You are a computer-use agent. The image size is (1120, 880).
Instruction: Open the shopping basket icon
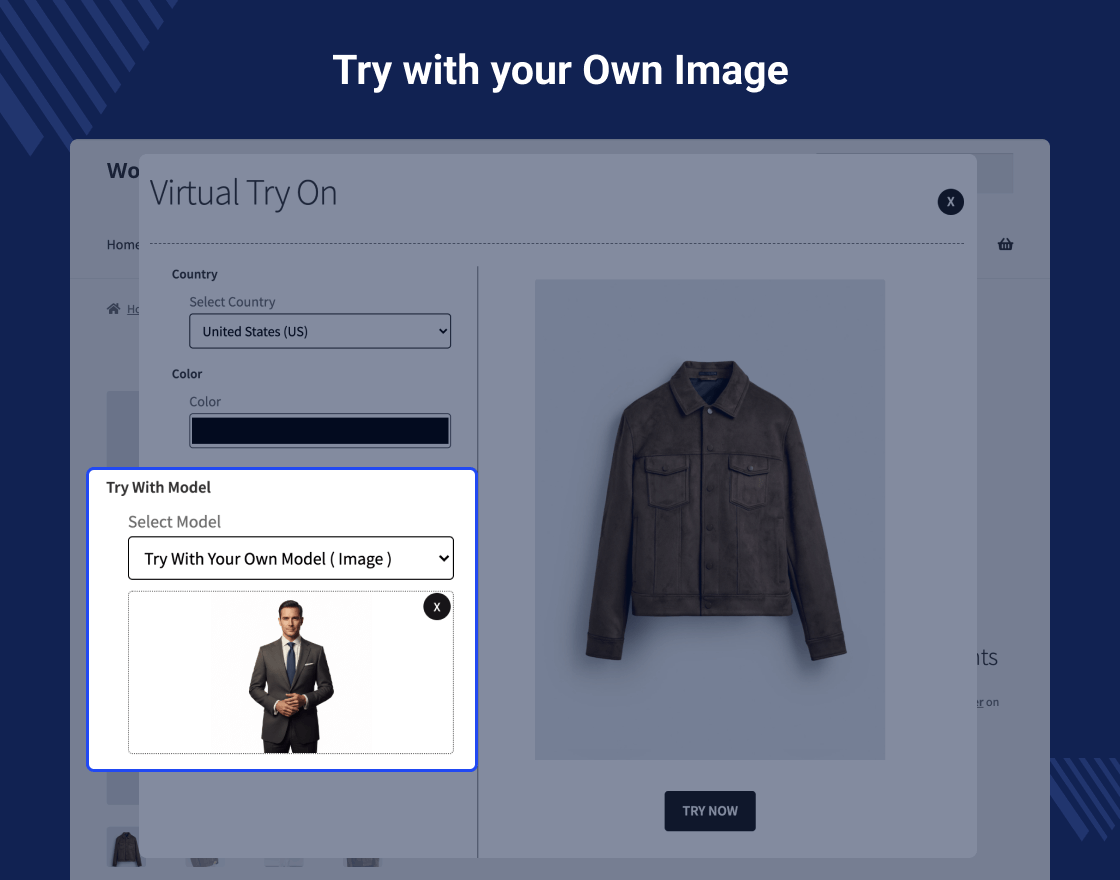[x=1005, y=244]
